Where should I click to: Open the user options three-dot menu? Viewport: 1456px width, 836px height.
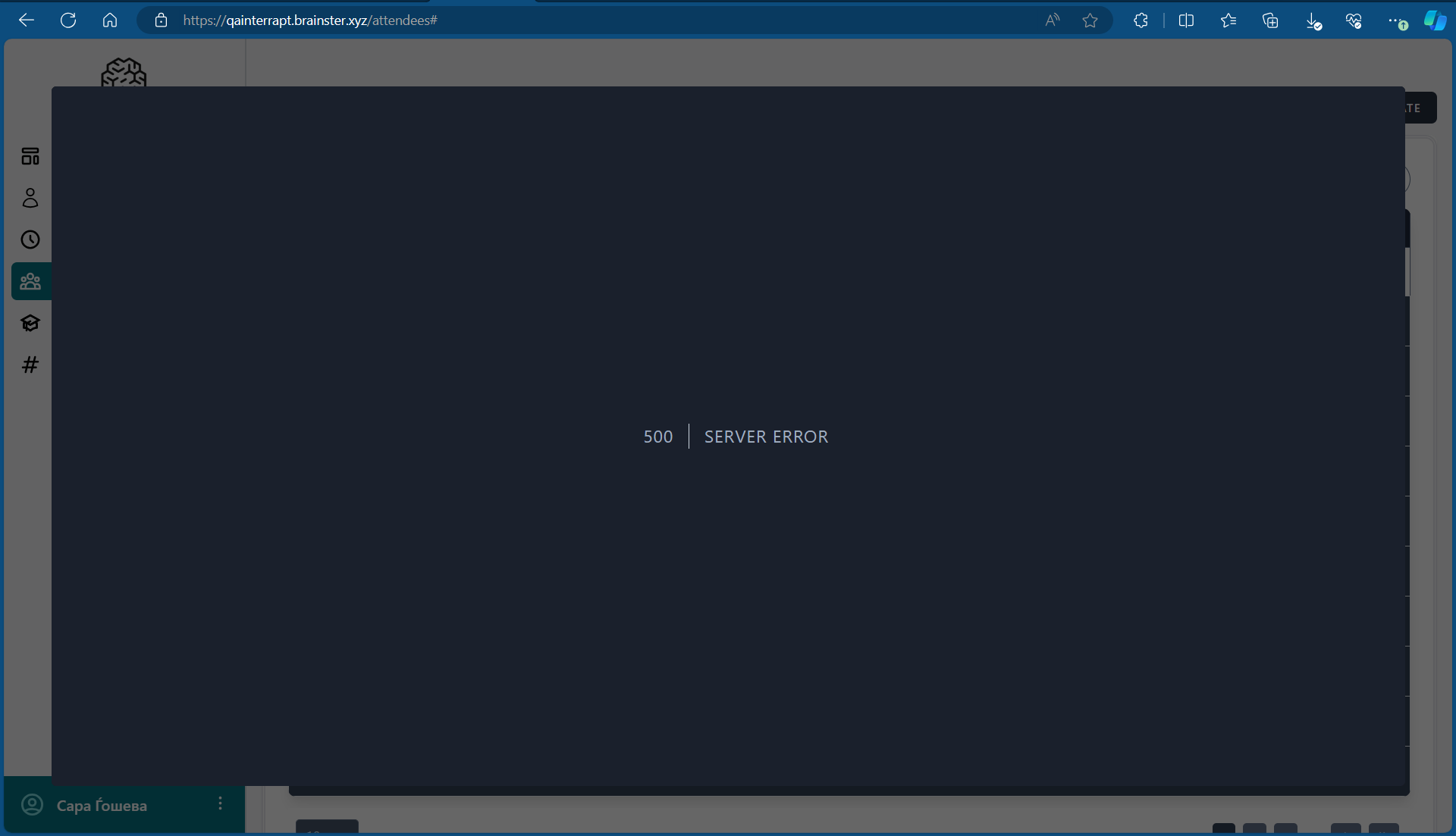(220, 803)
